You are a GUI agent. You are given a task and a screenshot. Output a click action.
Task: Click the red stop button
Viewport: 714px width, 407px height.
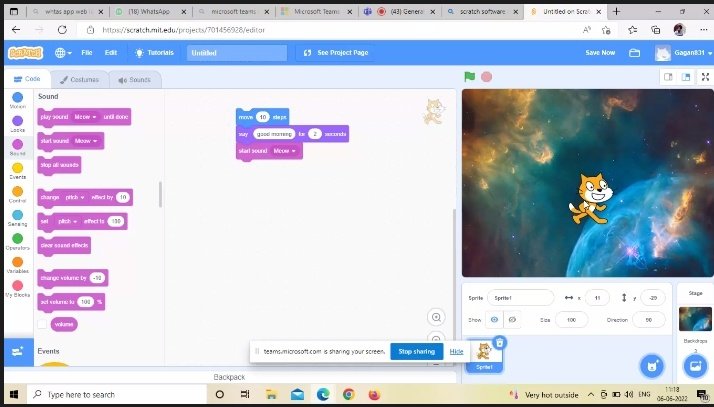(486, 76)
